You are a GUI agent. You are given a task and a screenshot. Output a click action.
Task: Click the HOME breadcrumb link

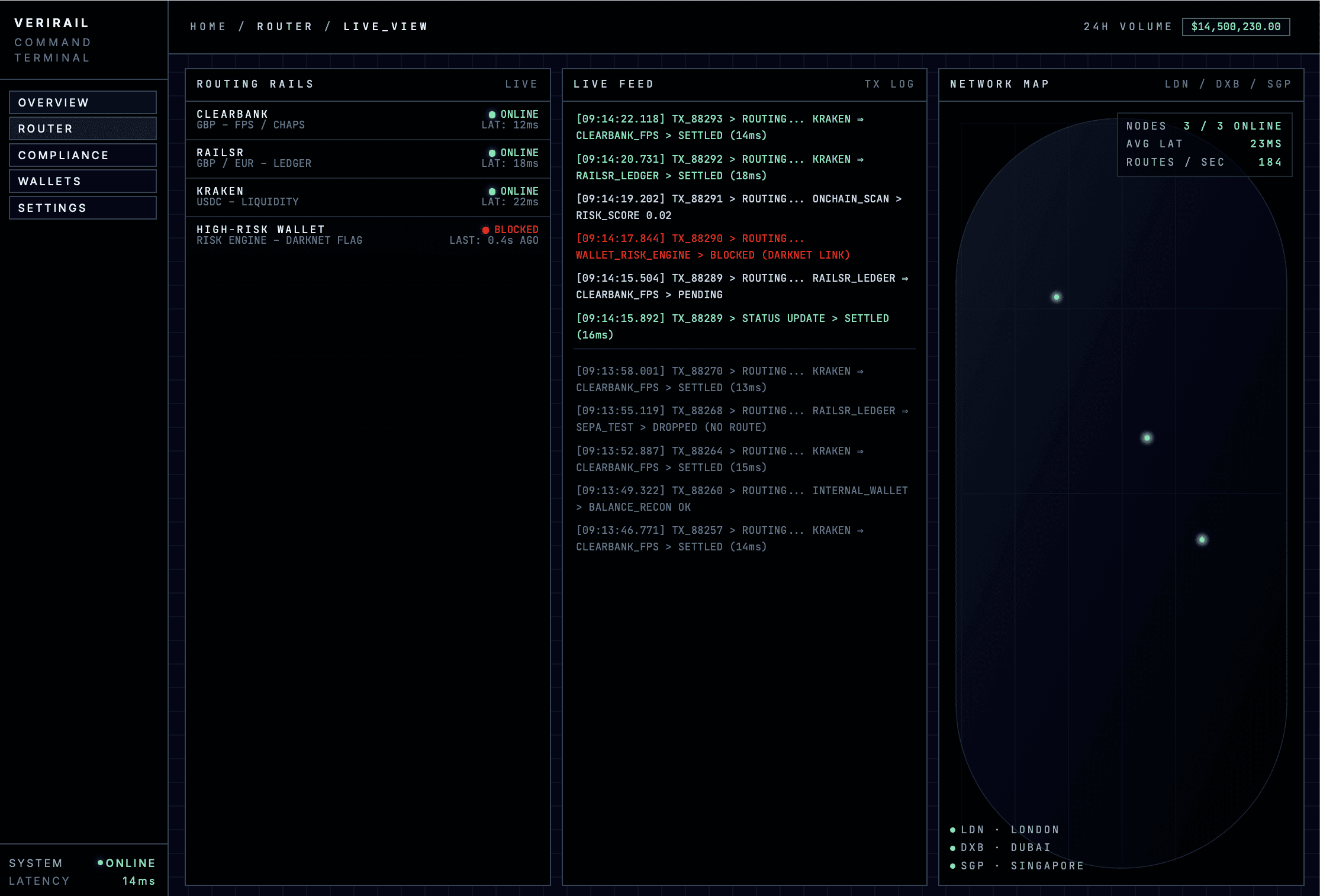tap(208, 27)
